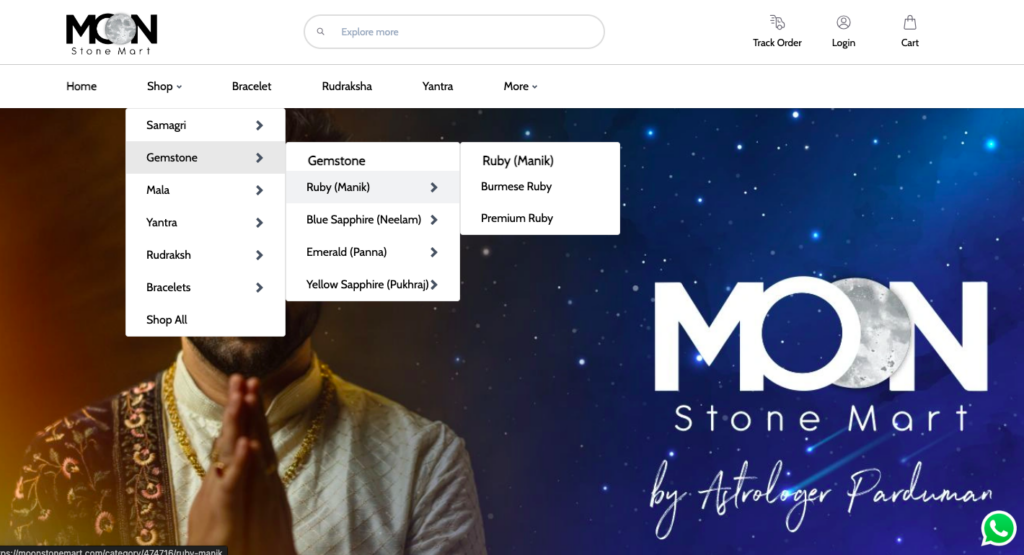Select Burmese Ruby from submenu

(516, 186)
